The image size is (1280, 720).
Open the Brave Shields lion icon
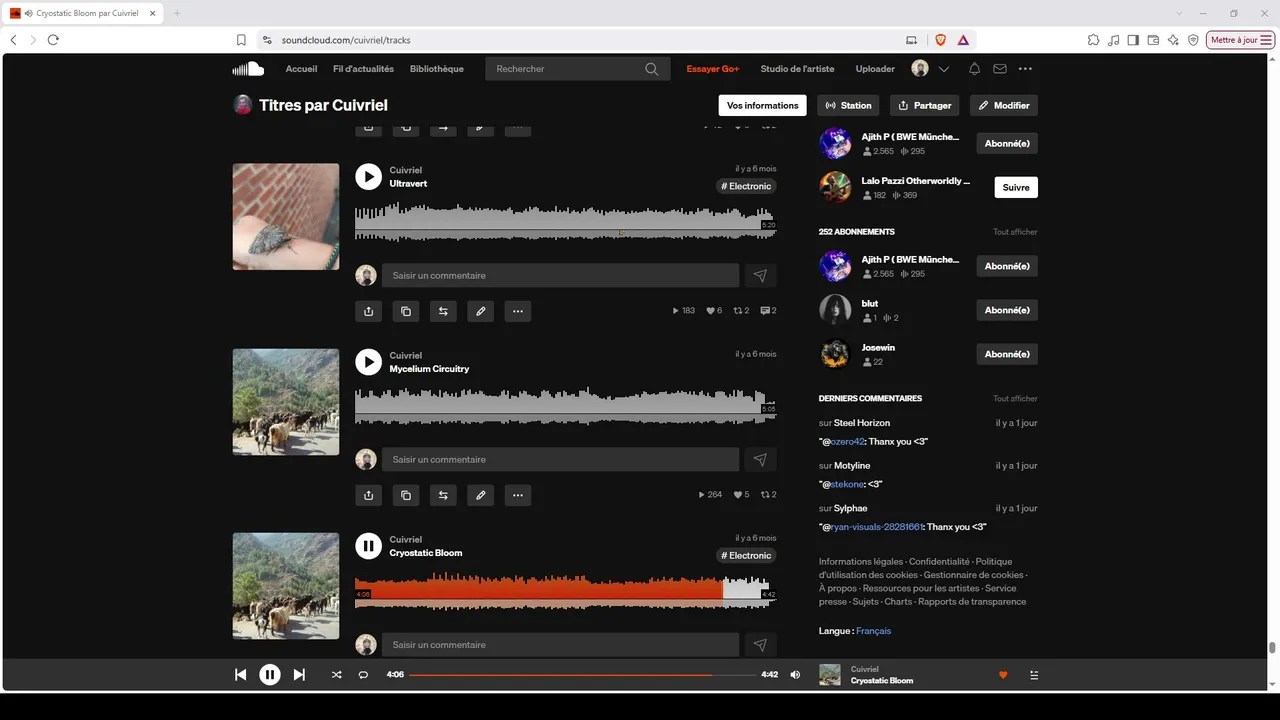(940, 40)
